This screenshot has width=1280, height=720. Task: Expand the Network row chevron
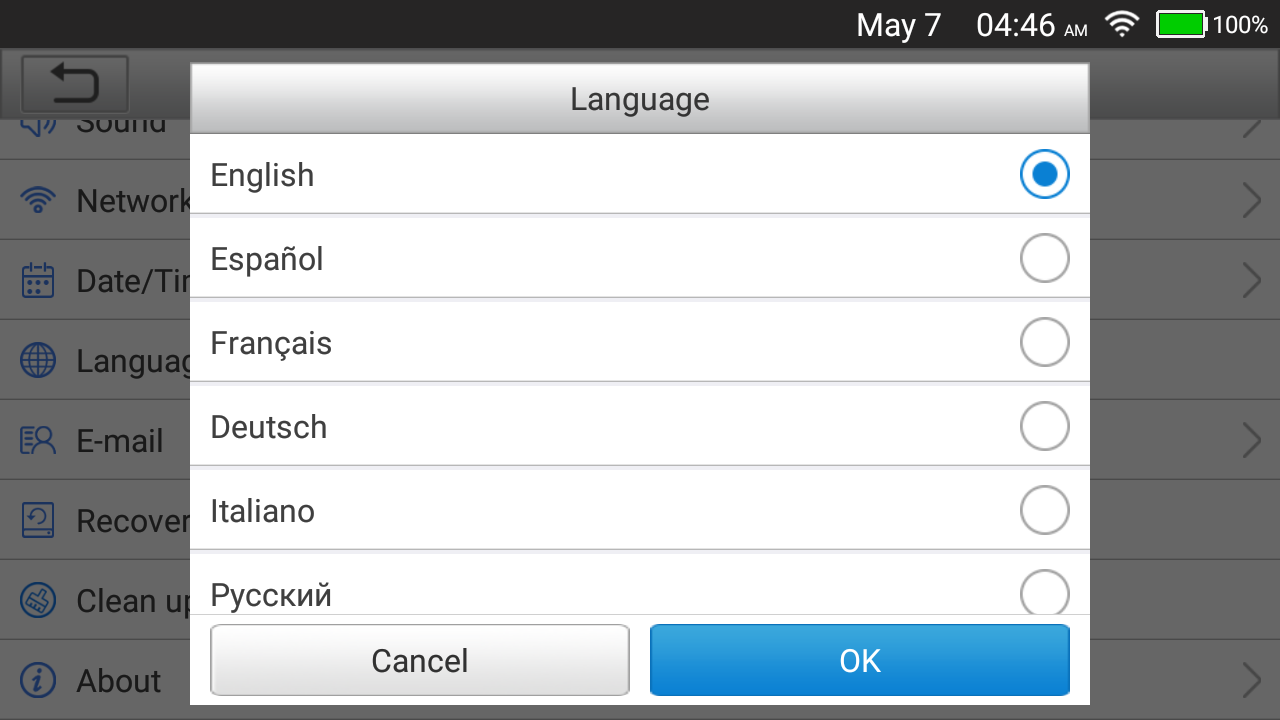tap(1251, 201)
